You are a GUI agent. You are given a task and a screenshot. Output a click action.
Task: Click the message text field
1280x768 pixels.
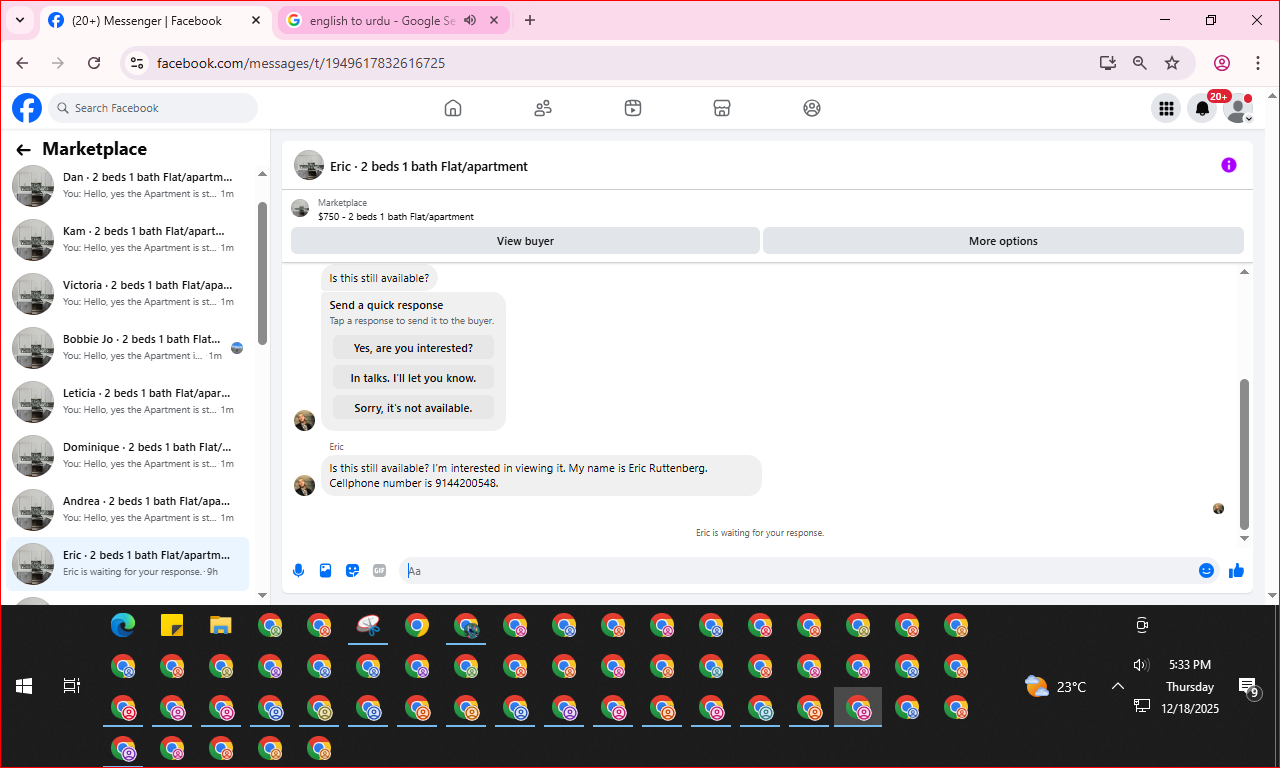click(798, 571)
